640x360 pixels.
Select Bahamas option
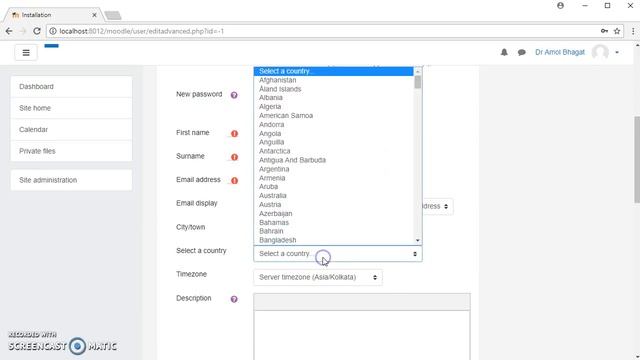click(x=333, y=222)
